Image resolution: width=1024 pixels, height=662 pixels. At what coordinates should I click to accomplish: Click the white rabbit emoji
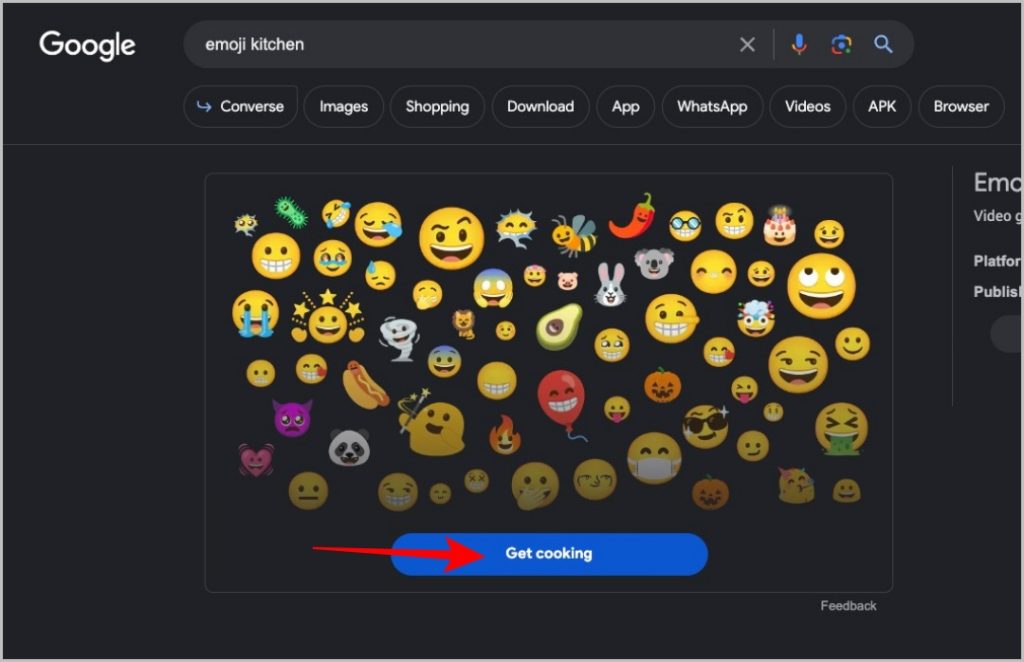611,284
